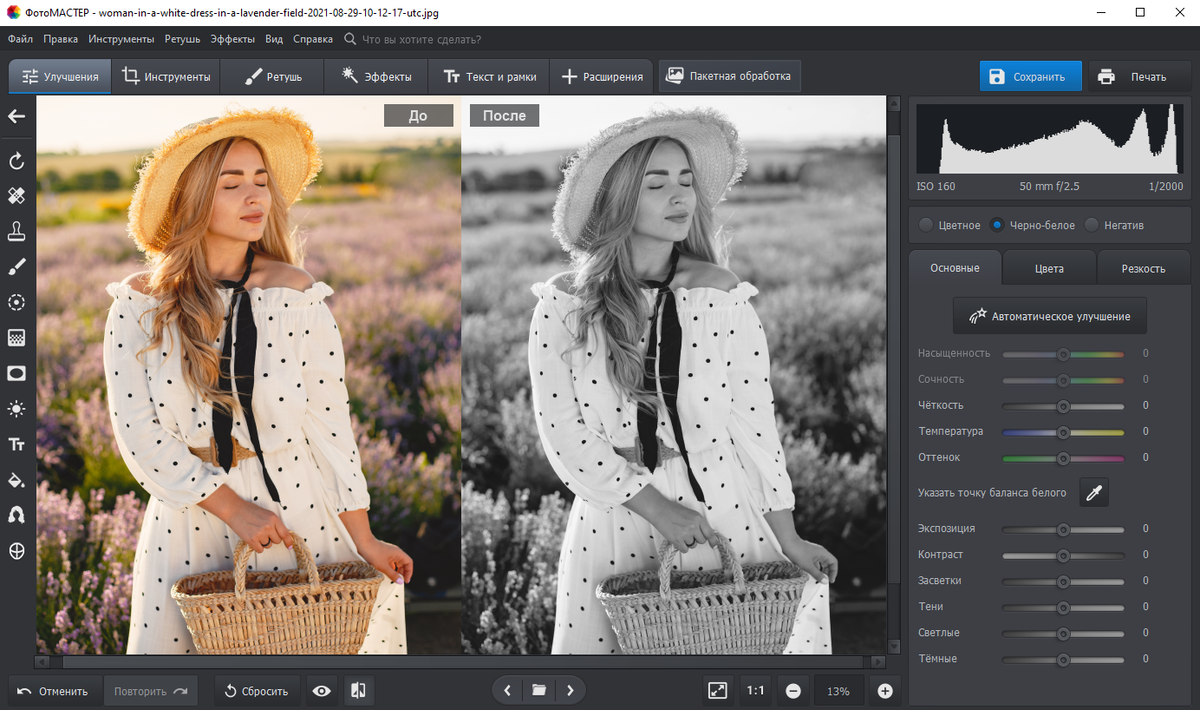Select the gradient filter tool icon

click(16, 337)
